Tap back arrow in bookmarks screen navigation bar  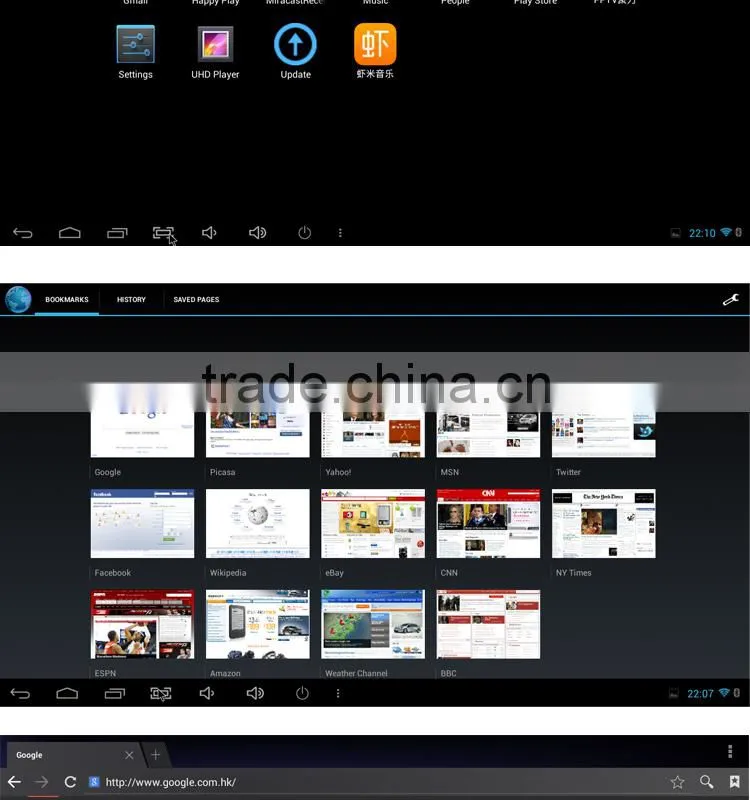(x=20, y=693)
